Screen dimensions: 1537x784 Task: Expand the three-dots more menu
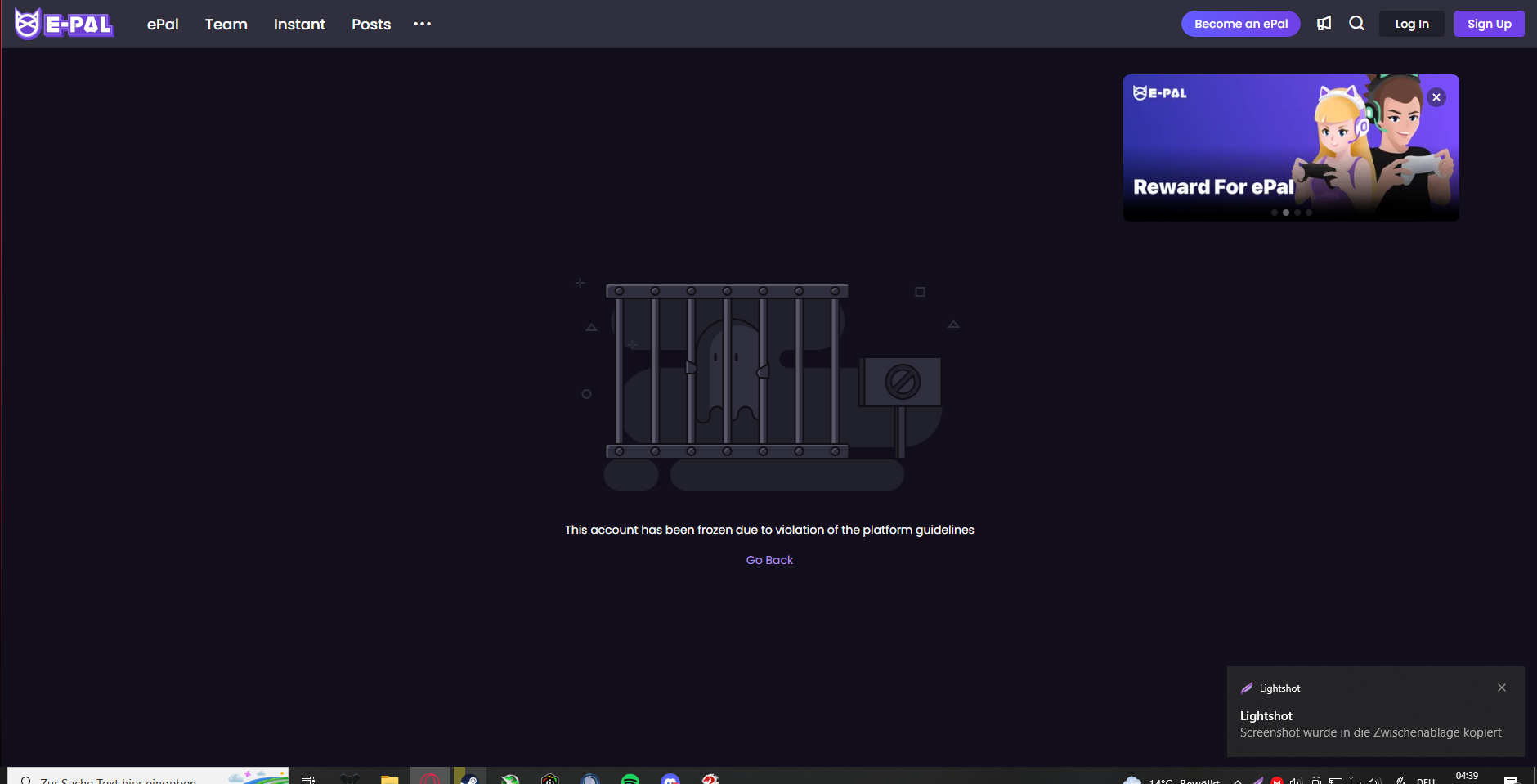(x=422, y=24)
